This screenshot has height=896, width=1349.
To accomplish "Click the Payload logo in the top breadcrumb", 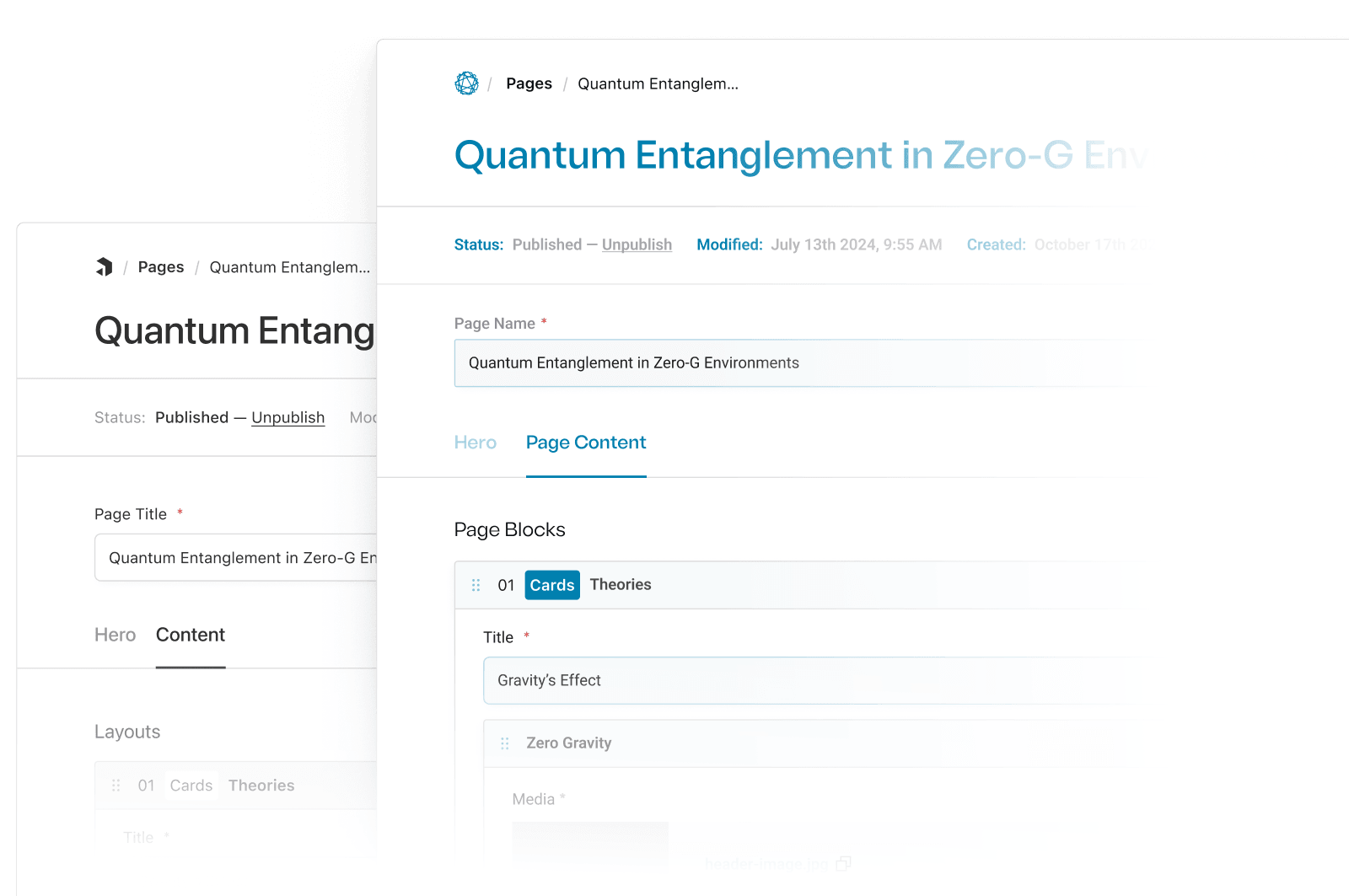I will coord(466,83).
